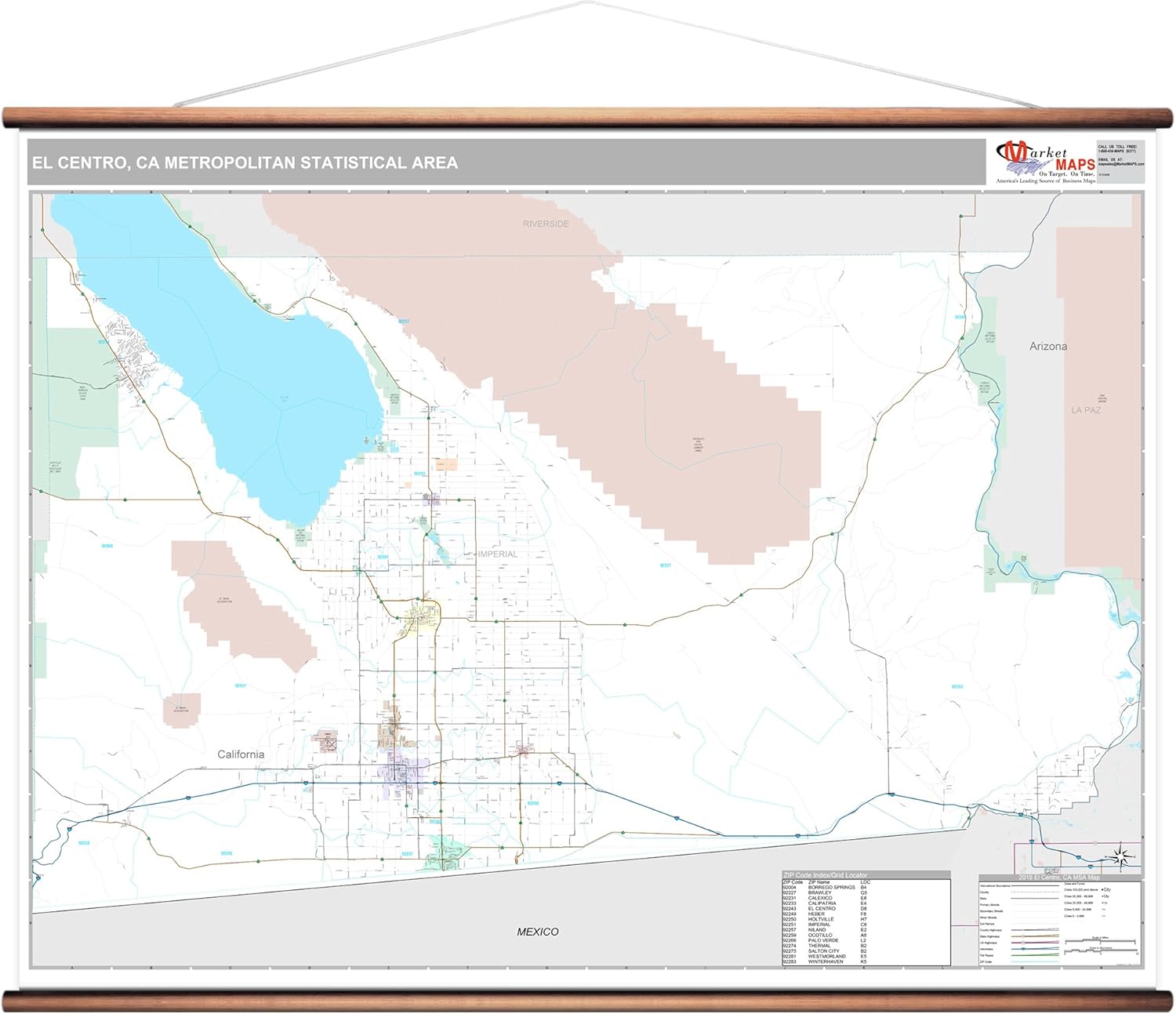Click the Interstate shield symbol in legend
Image resolution: width=1176 pixels, height=1014 pixels.
pos(1025,949)
